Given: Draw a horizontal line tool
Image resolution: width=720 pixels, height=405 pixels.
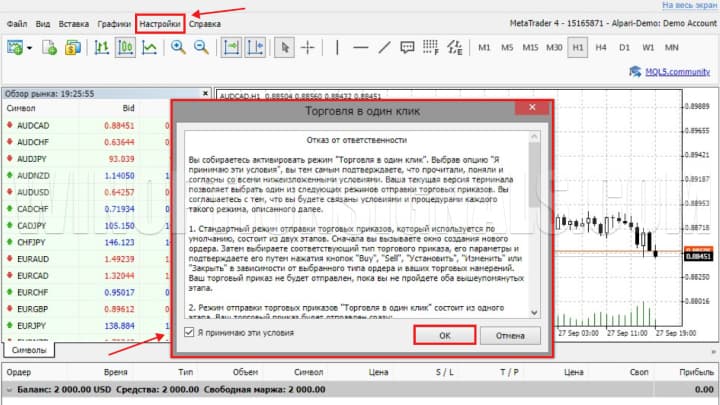Looking at the screenshot, I should (x=361, y=47).
